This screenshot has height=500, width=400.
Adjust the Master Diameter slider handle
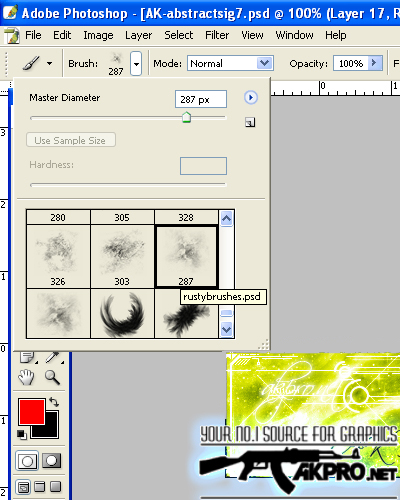click(x=186, y=117)
